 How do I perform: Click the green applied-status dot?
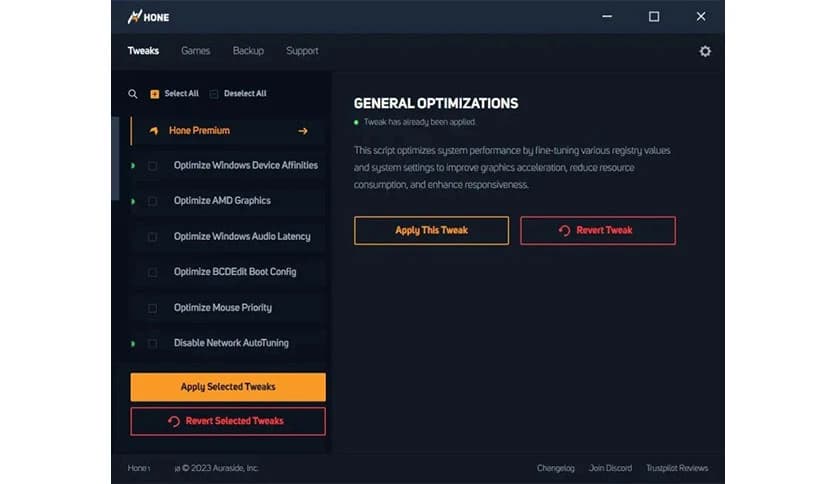pyautogui.click(x=356, y=123)
